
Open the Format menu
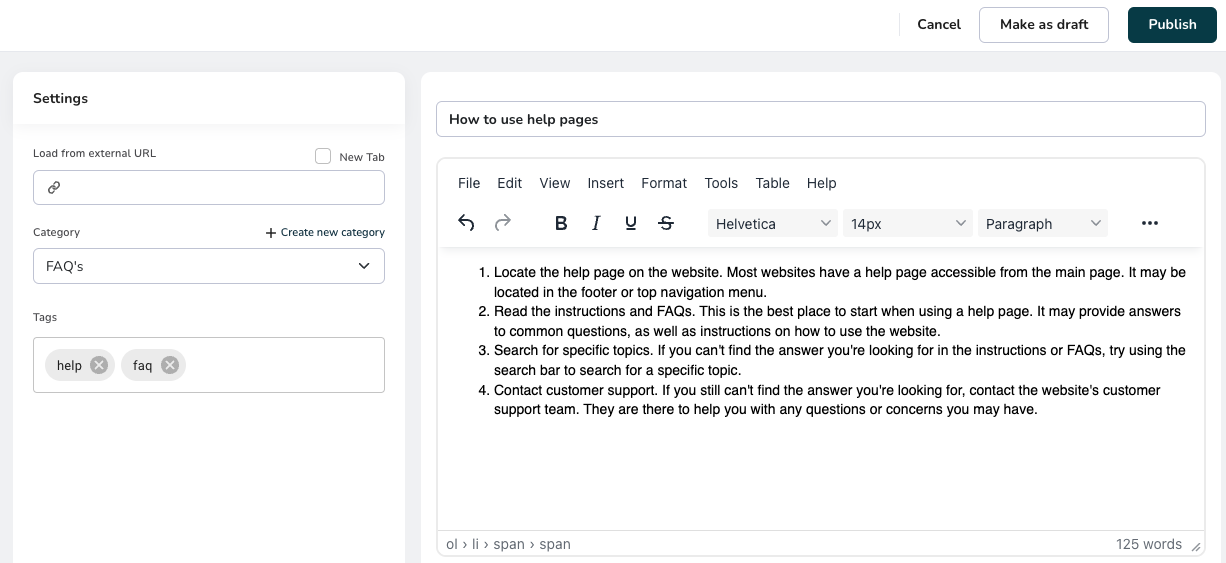tap(664, 183)
